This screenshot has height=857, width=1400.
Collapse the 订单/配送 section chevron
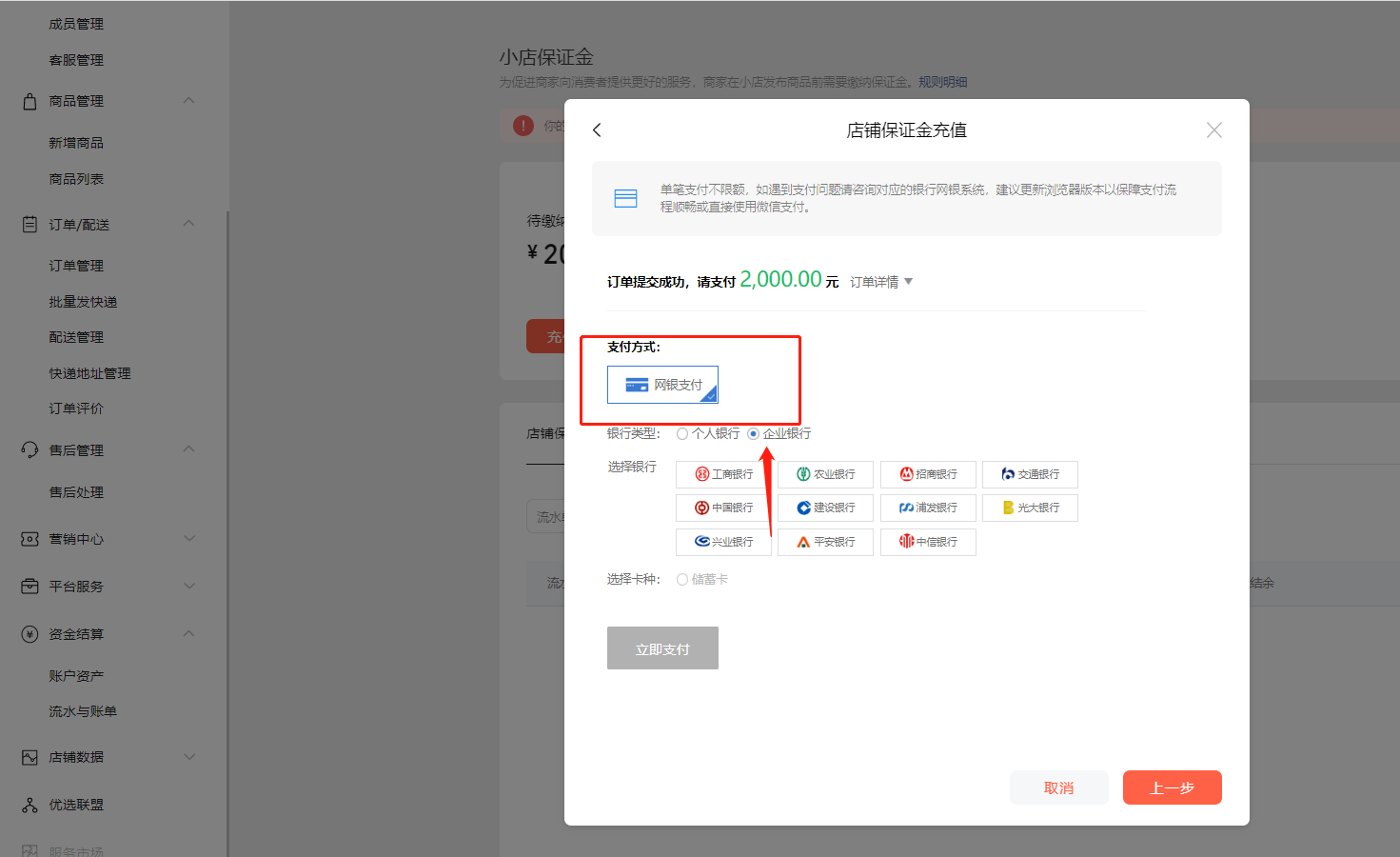pos(188,224)
